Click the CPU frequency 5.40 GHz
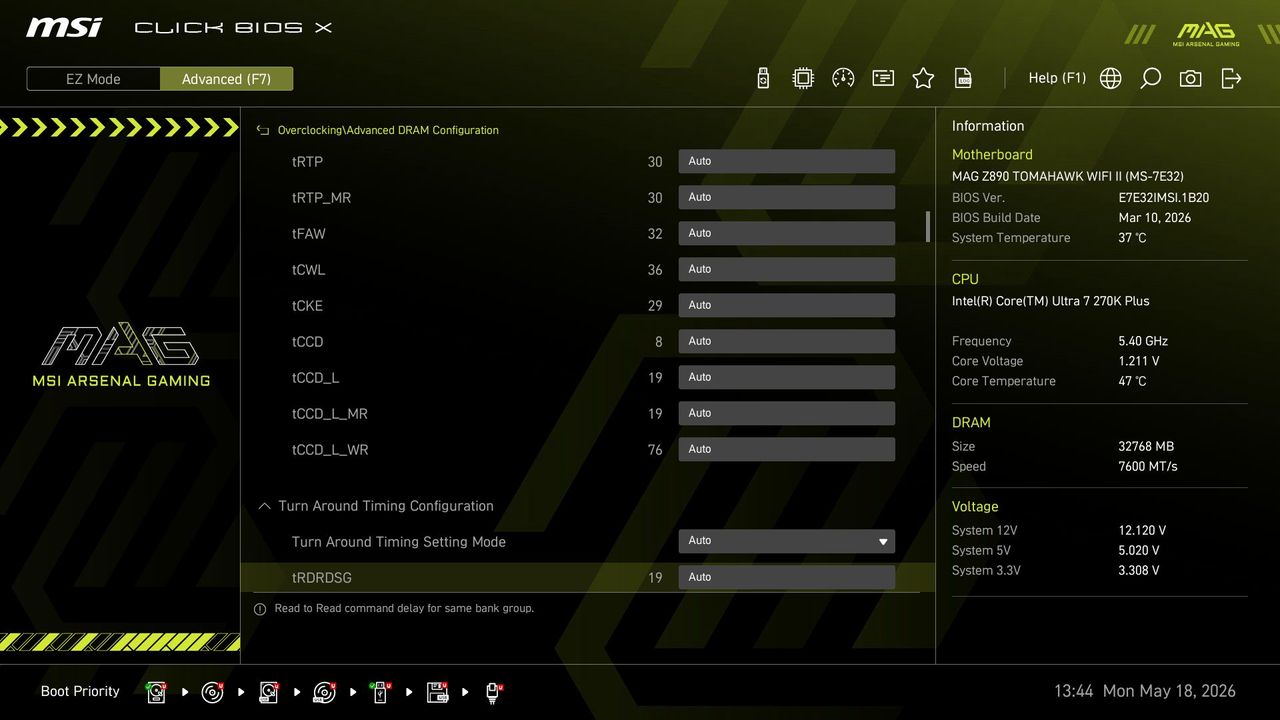The width and height of the screenshot is (1280, 720). tap(1143, 341)
